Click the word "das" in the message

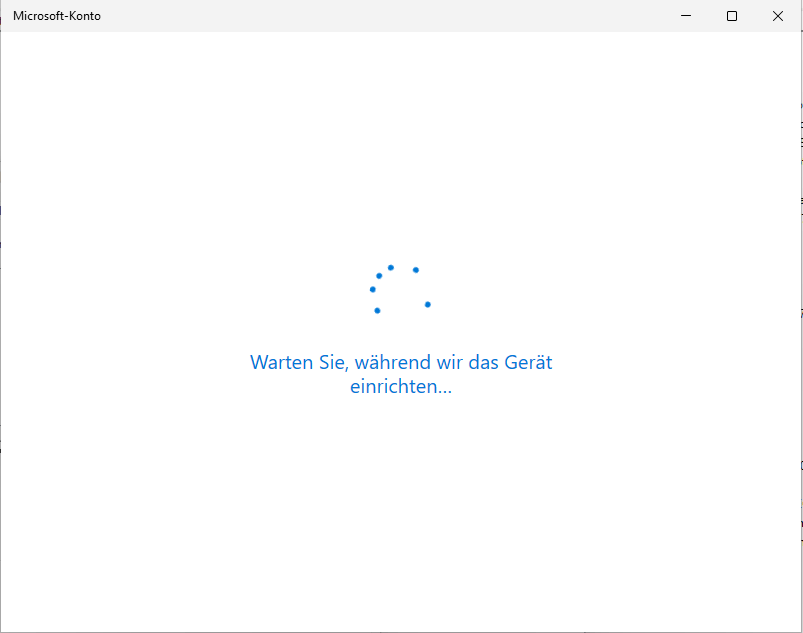pos(489,362)
